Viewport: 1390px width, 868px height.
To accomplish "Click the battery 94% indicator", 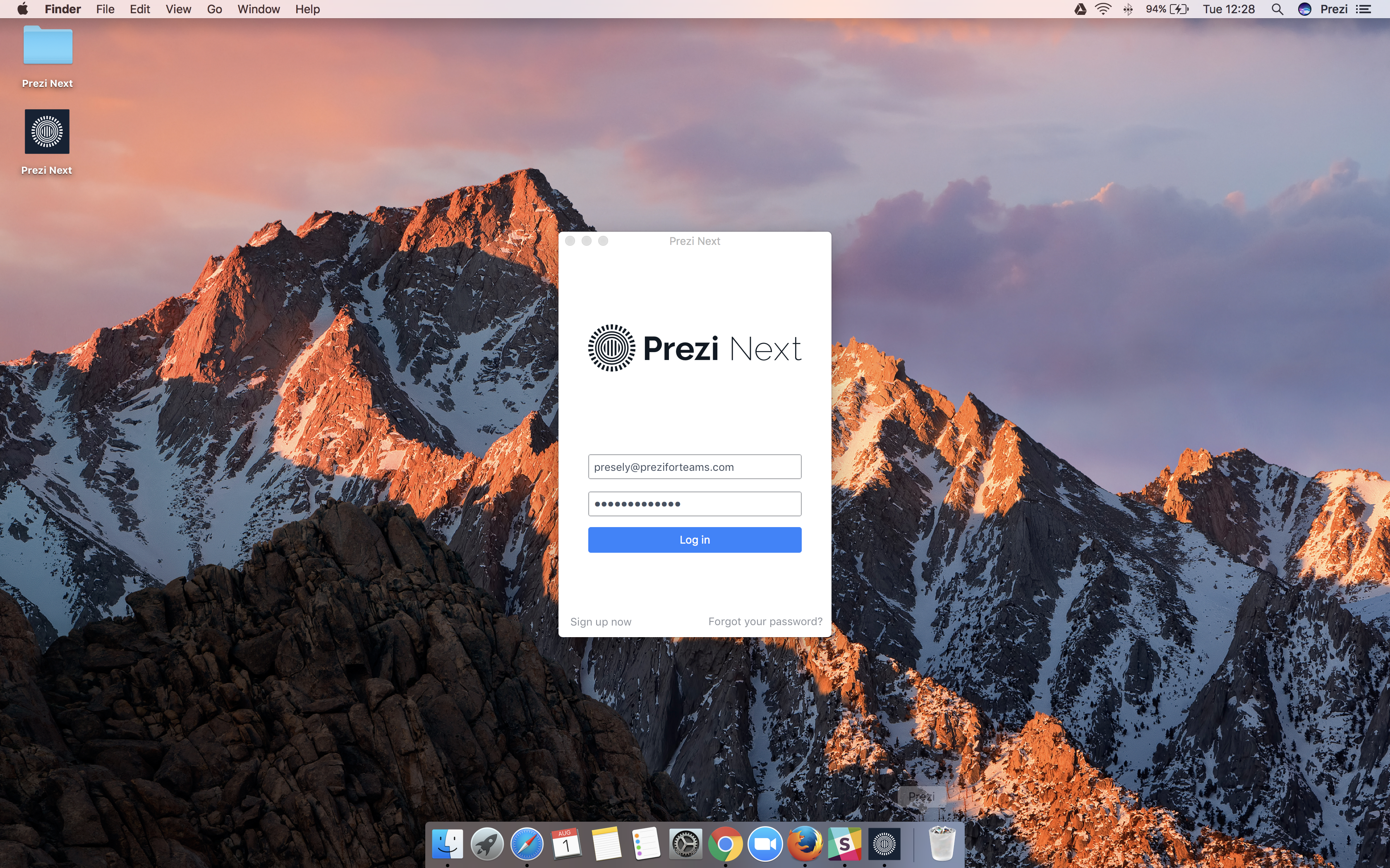I will click(x=1167, y=9).
